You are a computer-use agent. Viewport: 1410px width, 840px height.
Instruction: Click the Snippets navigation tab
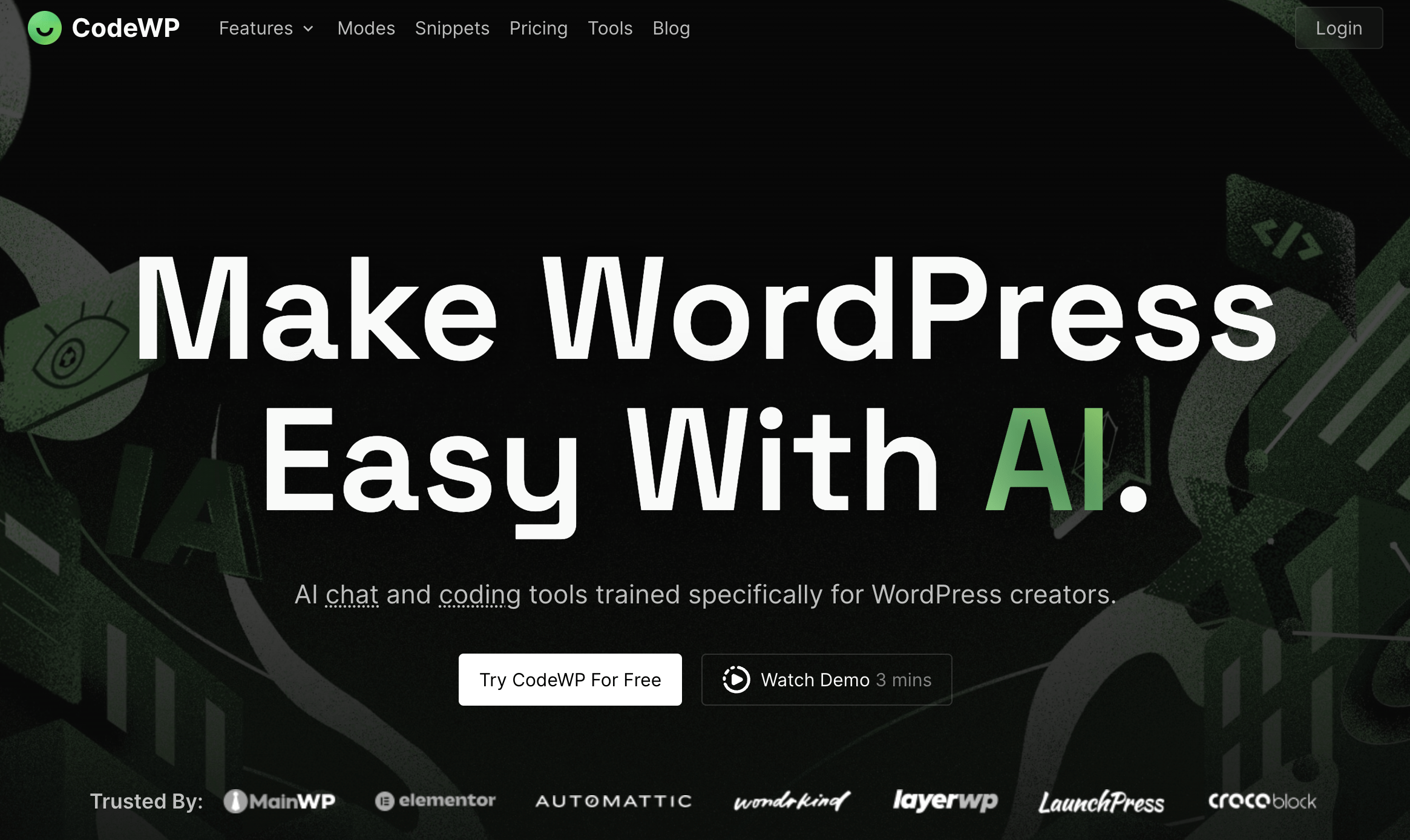point(452,28)
